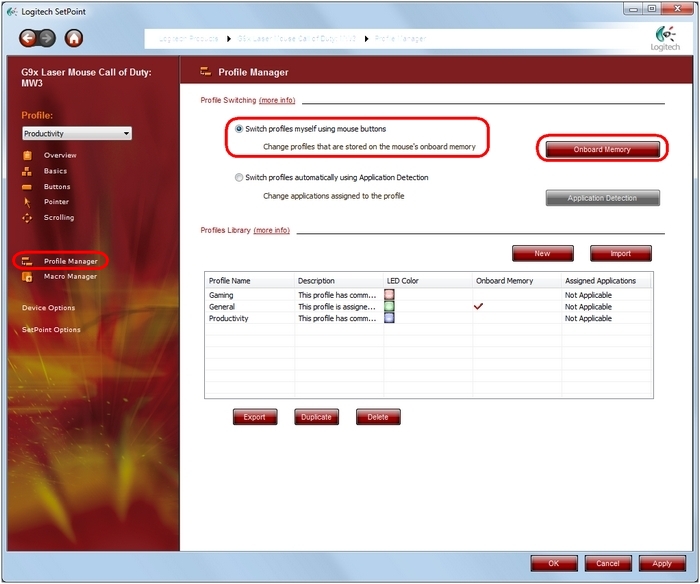Create a New profile
700x584 pixels.
click(542, 254)
